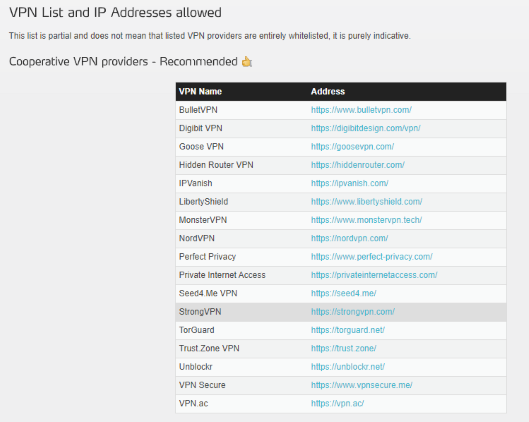529x422 pixels.
Task: Follow the ipvanish.com link
Action: coord(350,183)
